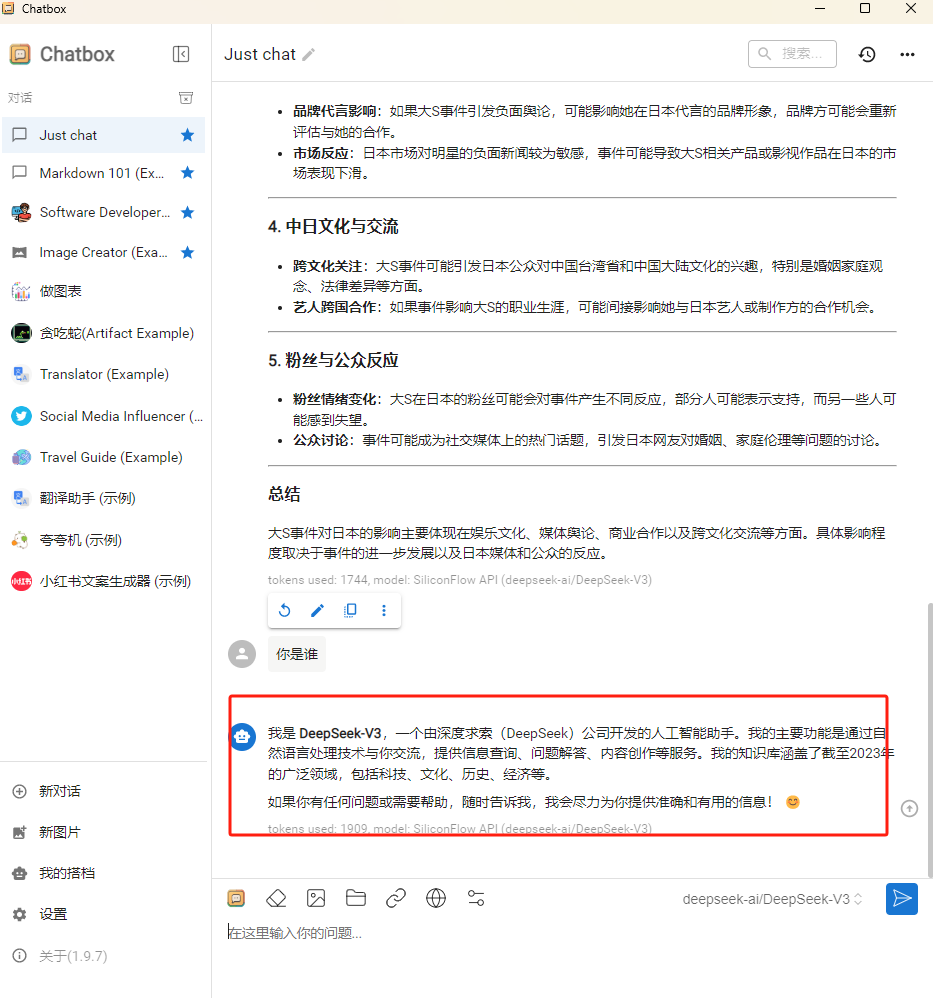Copy message with the copy icon
933x998 pixels.
350,610
